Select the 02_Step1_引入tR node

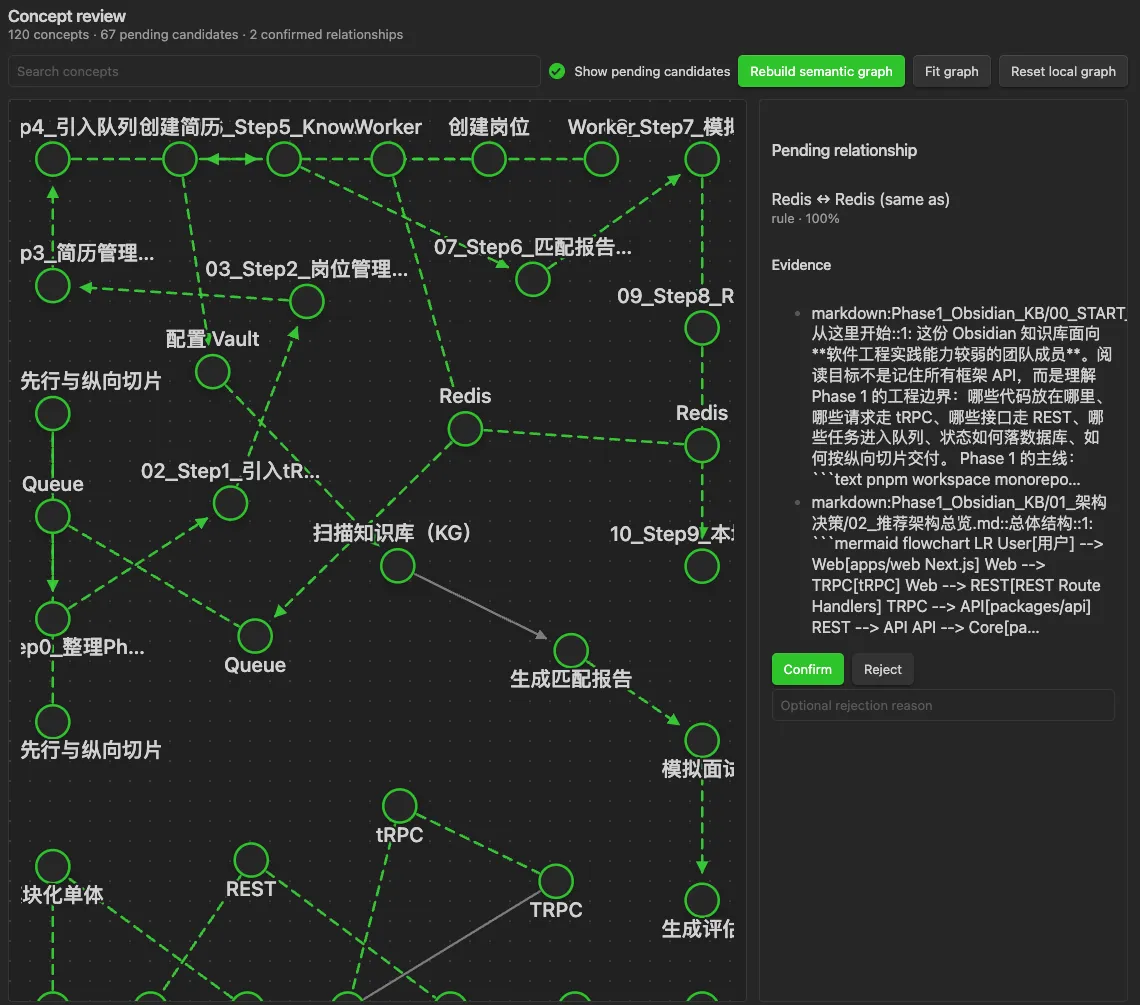point(230,502)
